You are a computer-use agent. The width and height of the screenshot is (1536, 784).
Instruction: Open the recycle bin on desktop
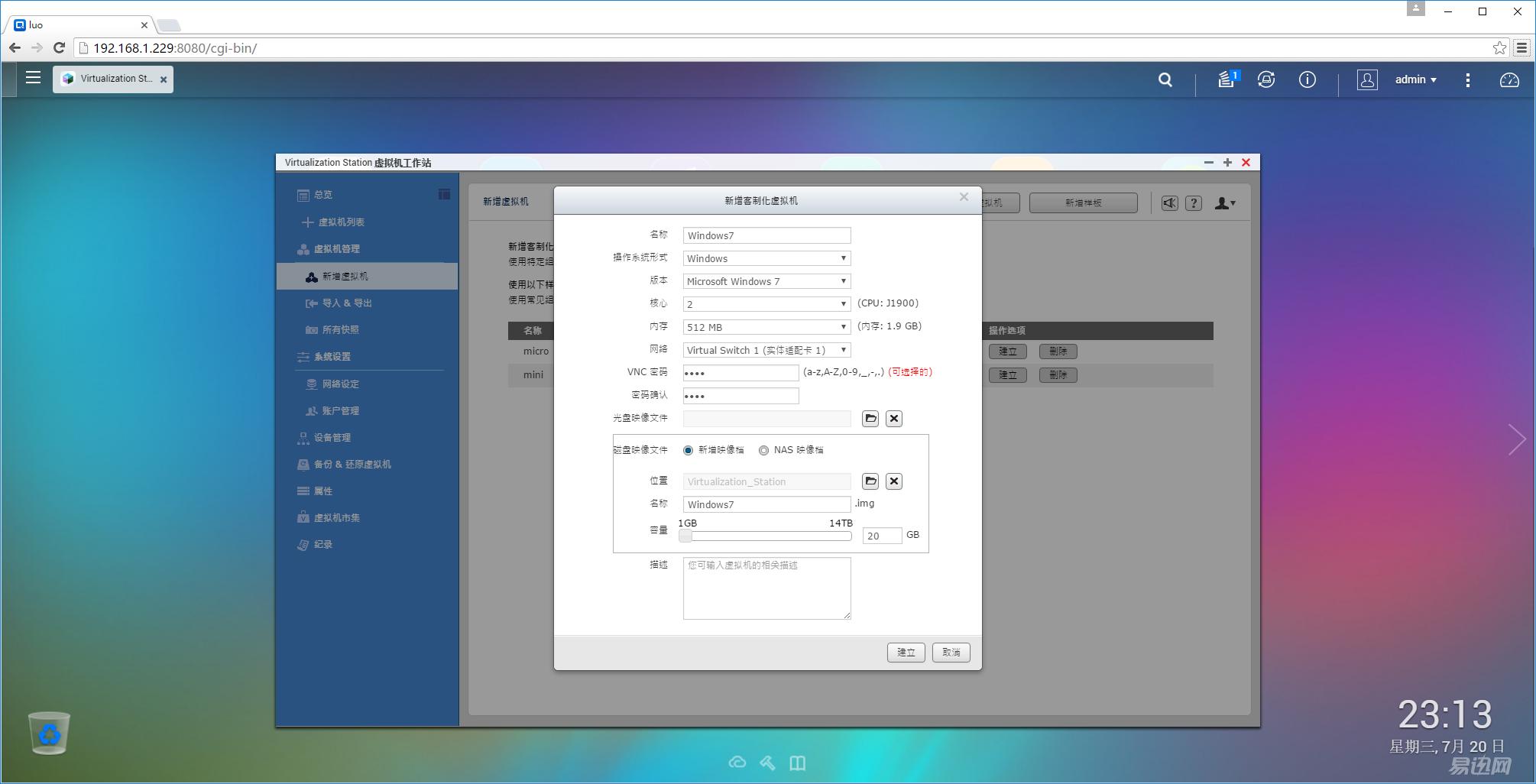pos(49,734)
